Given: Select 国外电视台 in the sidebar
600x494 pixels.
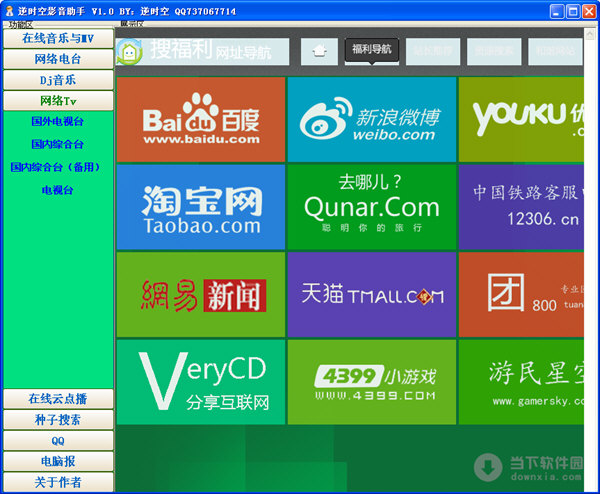Looking at the screenshot, I should (57, 122).
